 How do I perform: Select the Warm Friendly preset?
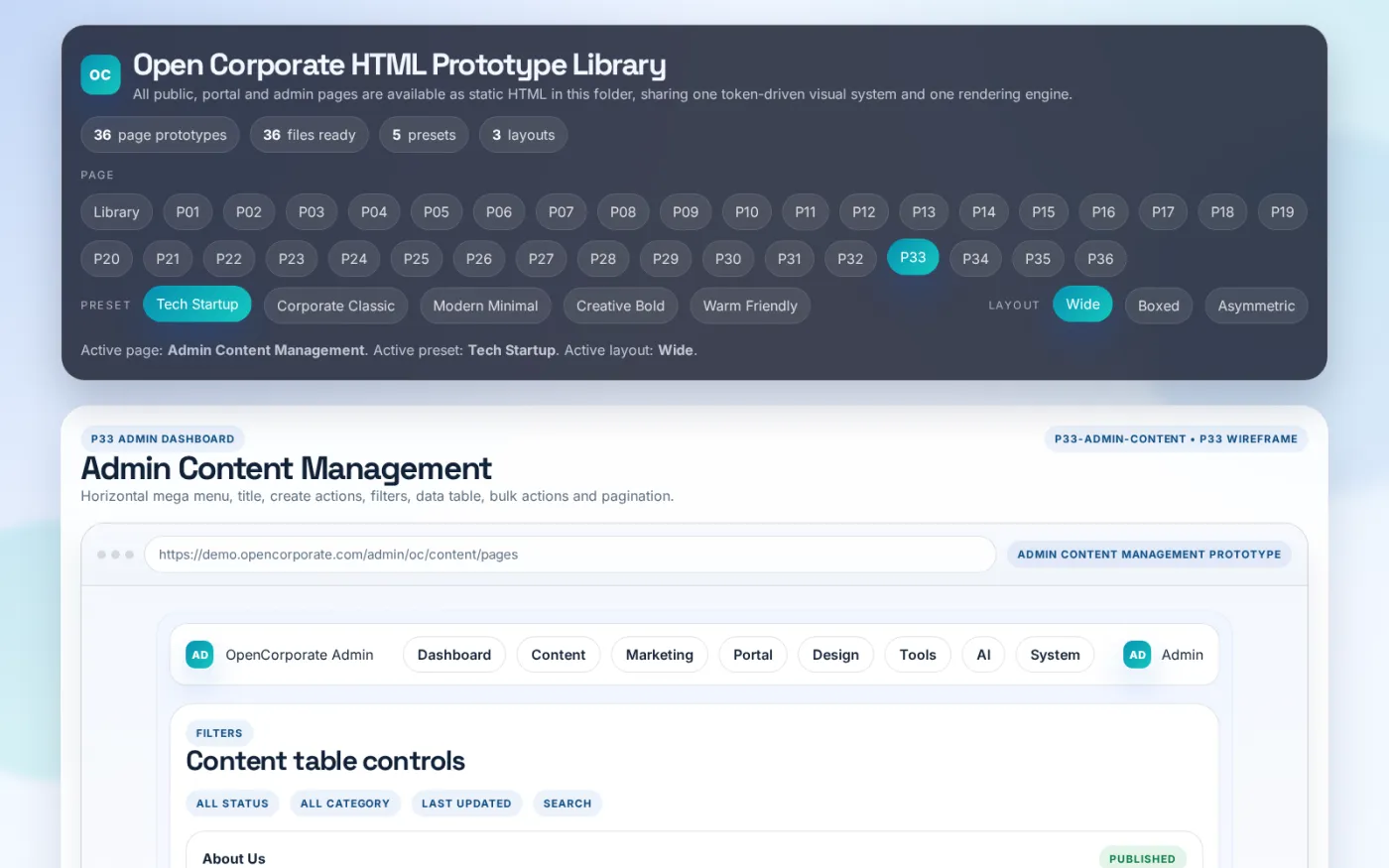click(x=750, y=306)
